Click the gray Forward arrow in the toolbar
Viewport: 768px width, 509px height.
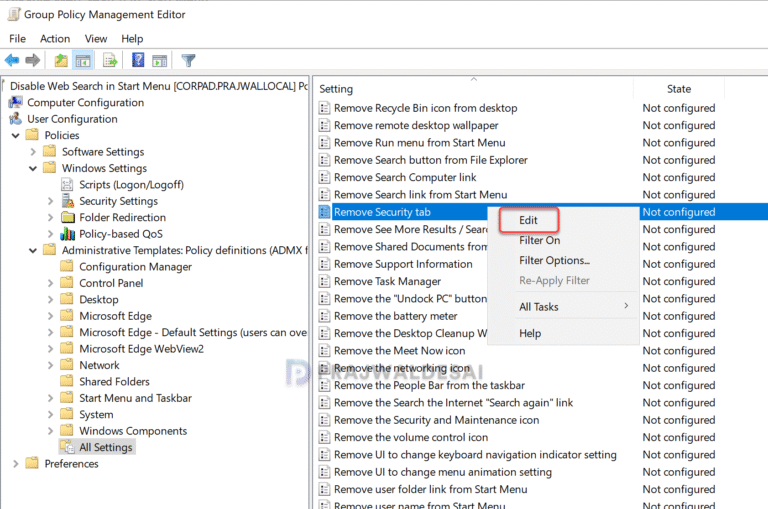tap(32, 60)
